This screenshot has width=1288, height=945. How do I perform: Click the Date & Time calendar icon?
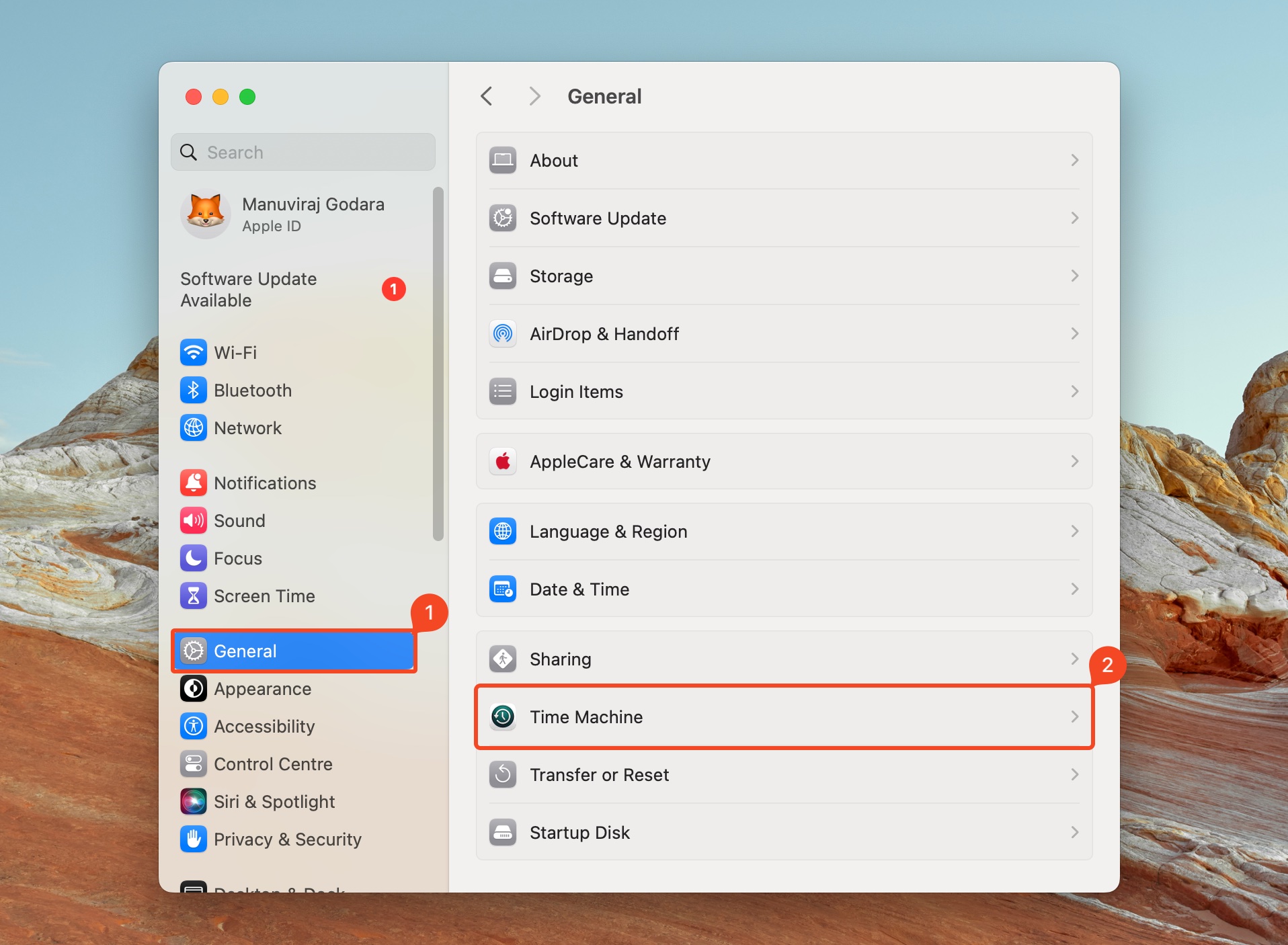pos(503,589)
